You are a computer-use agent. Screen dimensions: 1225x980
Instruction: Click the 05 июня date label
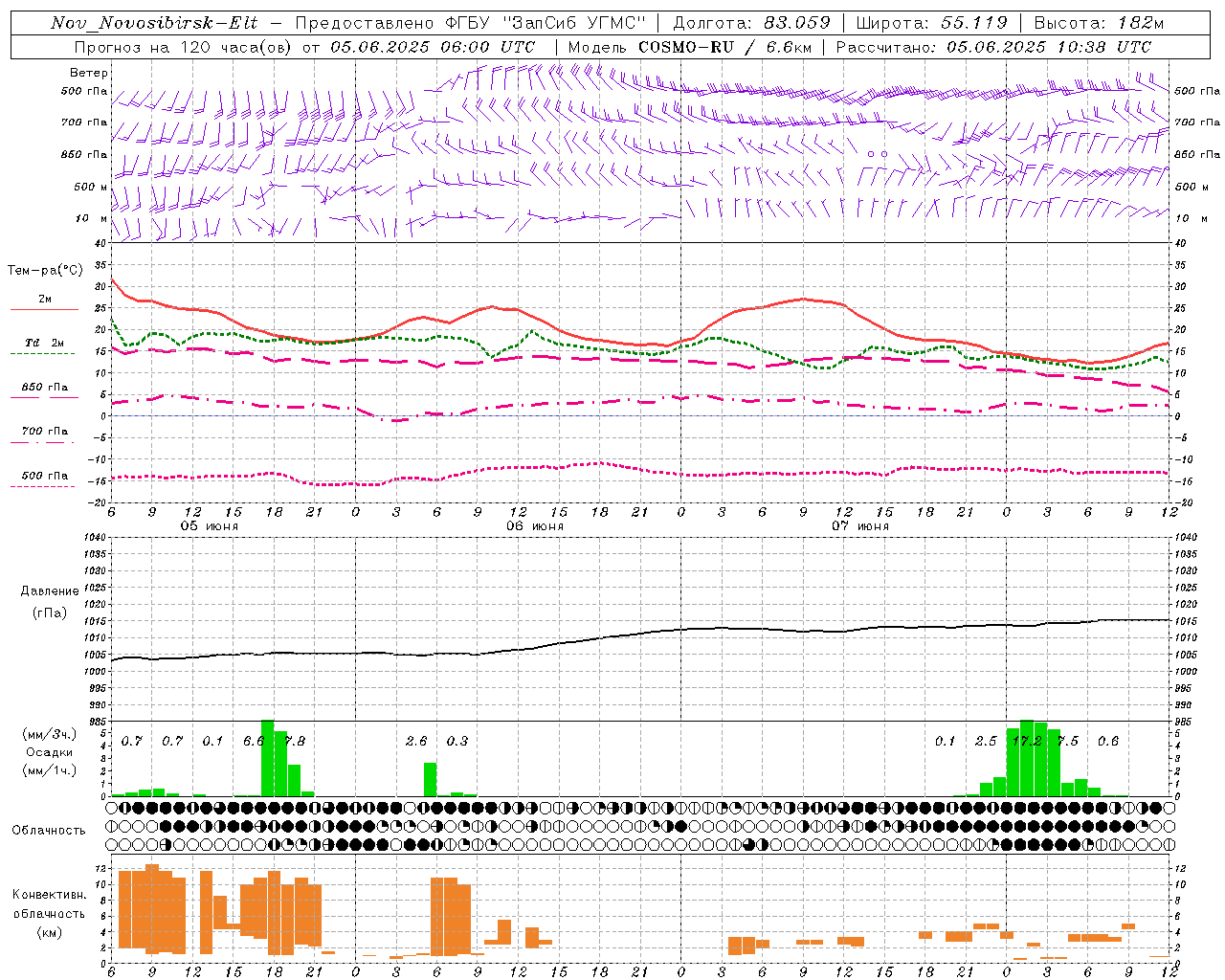(210, 526)
